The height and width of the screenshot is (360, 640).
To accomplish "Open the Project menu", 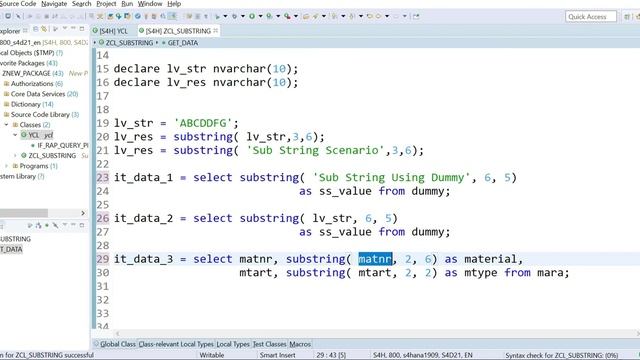I will tap(106, 4).
